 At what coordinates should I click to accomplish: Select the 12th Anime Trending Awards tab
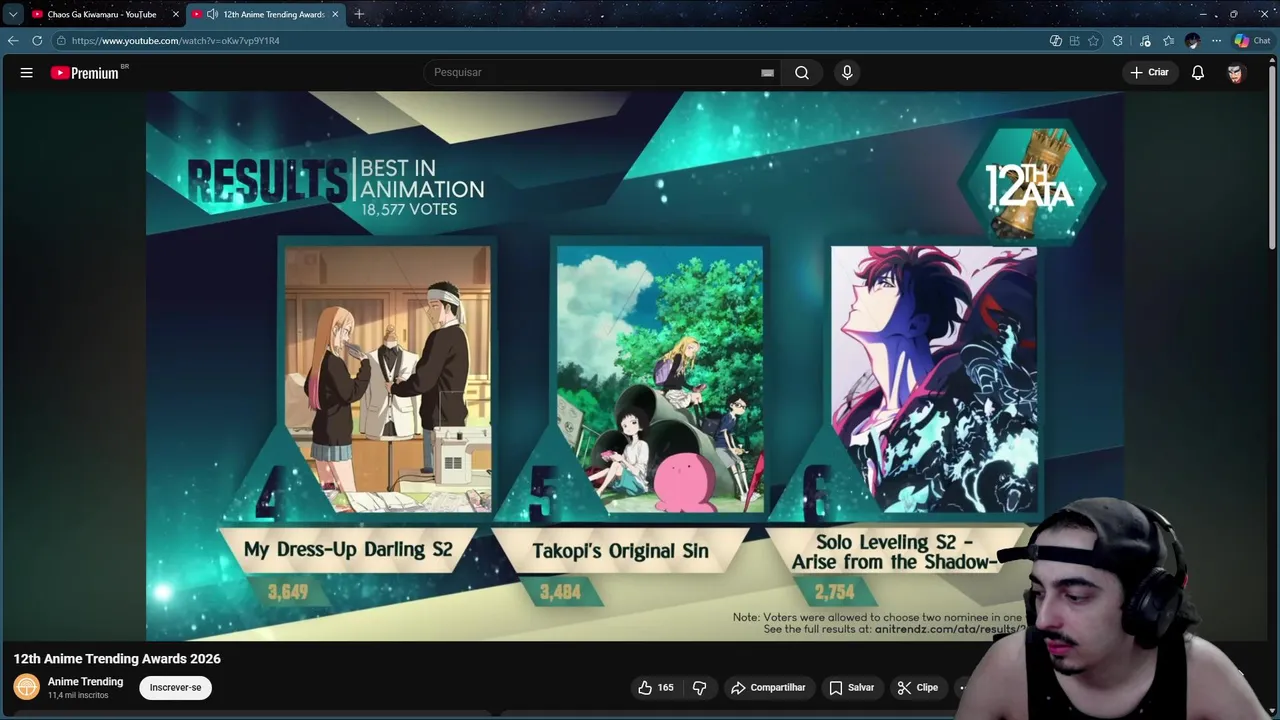tap(265, 14)
